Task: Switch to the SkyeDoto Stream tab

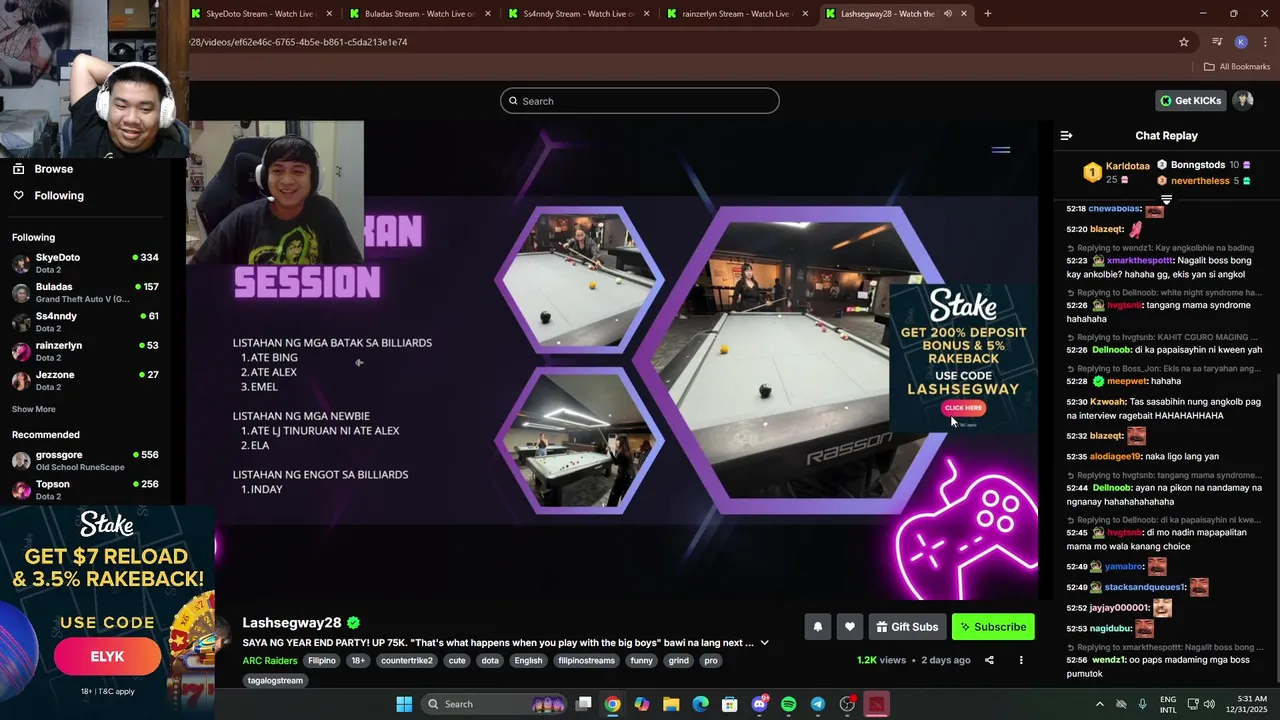Action: click(259, 14)
